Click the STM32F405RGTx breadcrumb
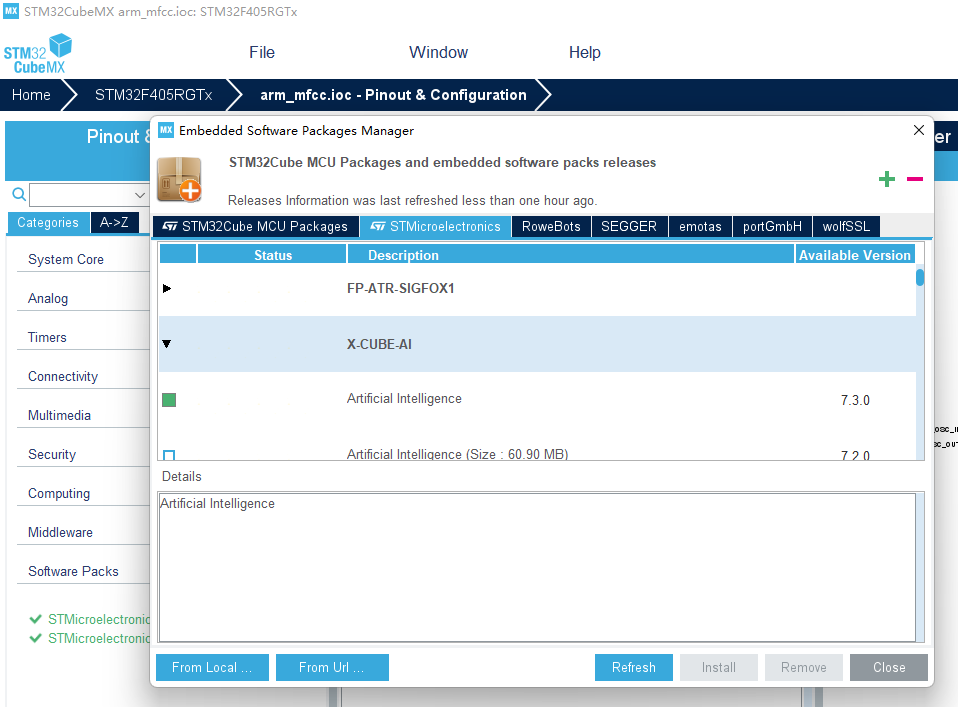The height and width of the screenshot is (707, 958). coord(153,95)
